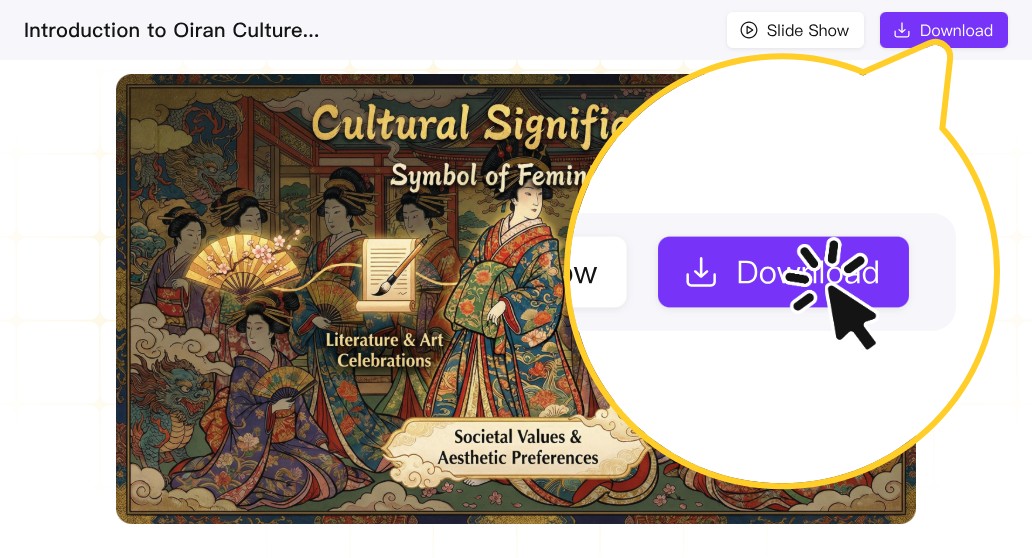The image size is (1032, 558).
Task: Click the download icon inside magnified button
Action: point(702,272)
